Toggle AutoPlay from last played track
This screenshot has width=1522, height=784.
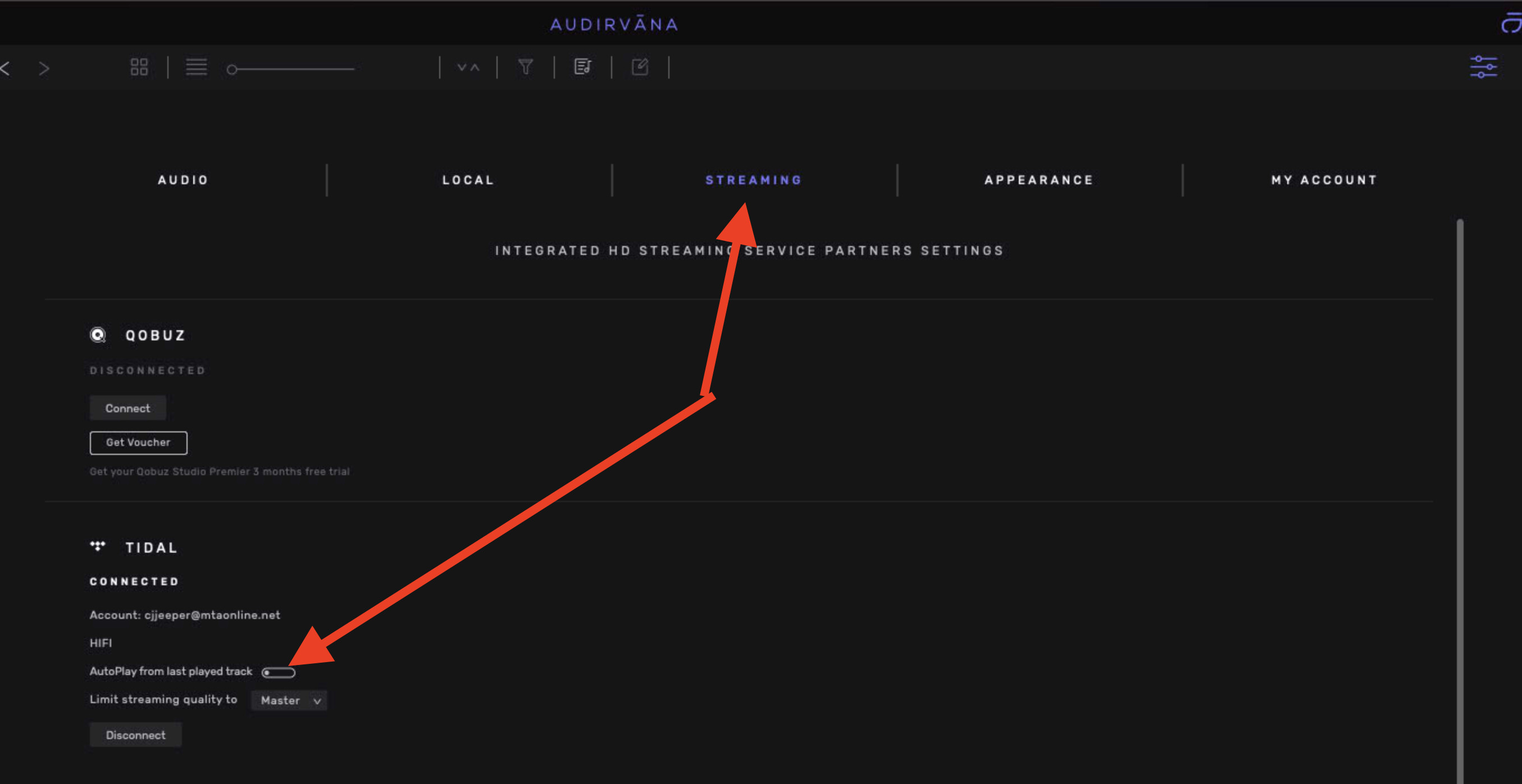[279, 672]
